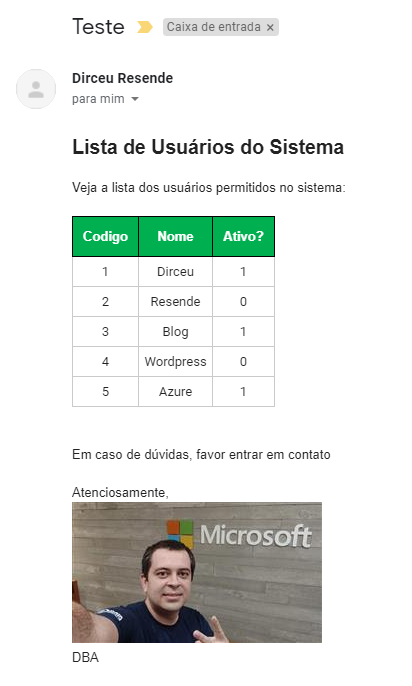The height and width of the screenshot is (686, 412).
Task: Click the Nome column header
Action: [x=175, y=236]
